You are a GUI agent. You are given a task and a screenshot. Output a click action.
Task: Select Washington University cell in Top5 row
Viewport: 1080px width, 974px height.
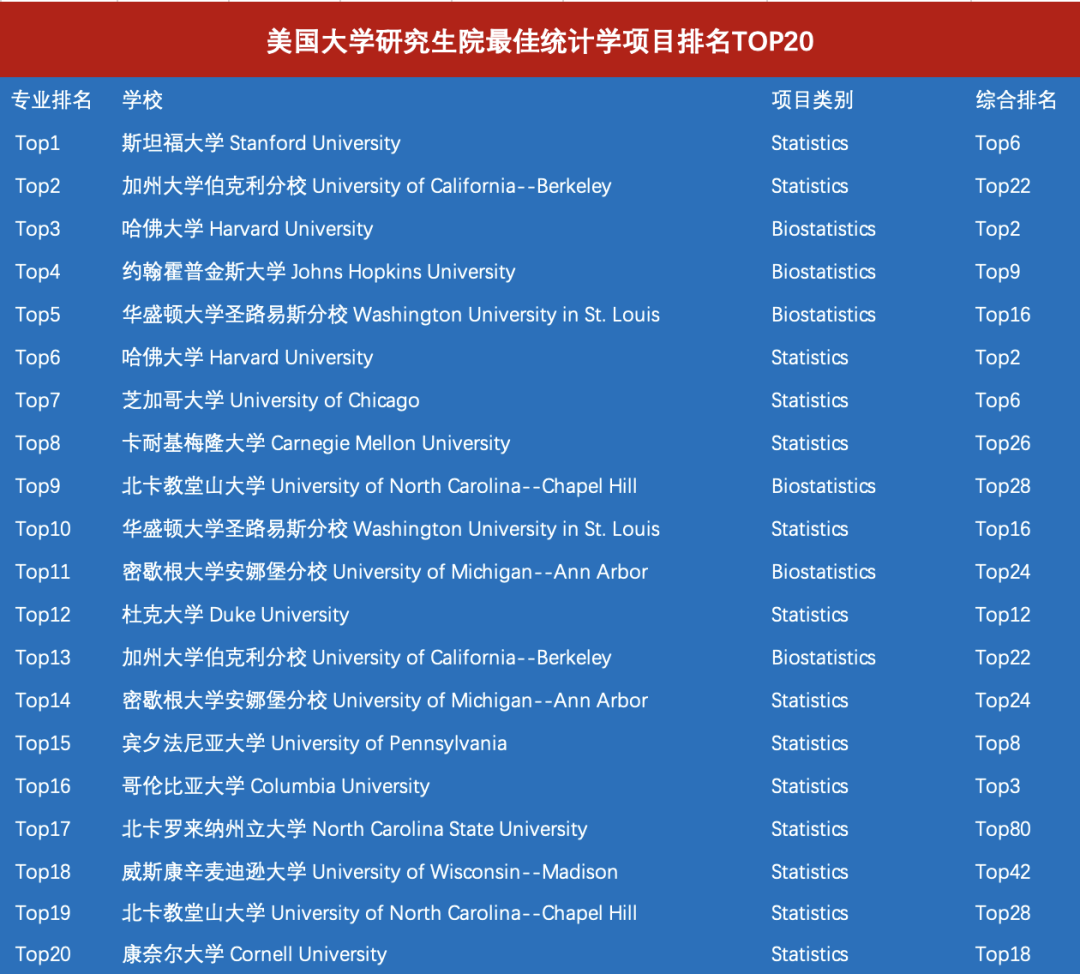391,315
